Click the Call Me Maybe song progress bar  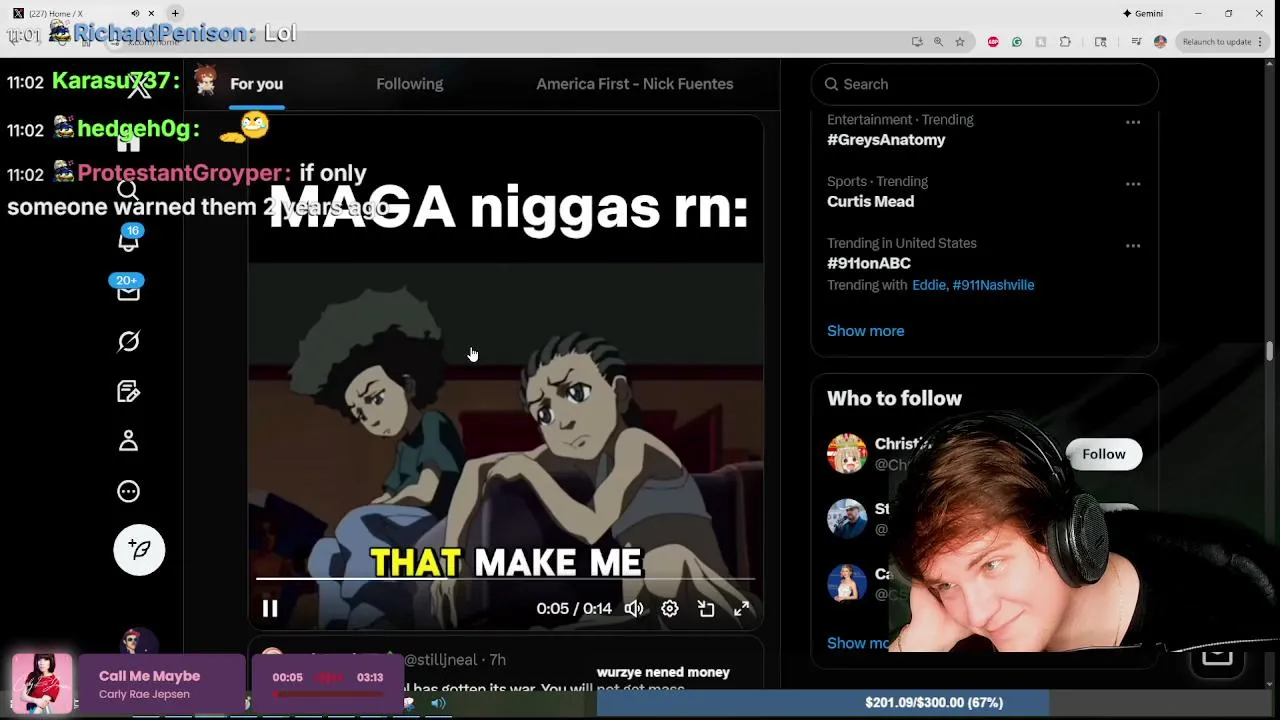tap(328, 694)
